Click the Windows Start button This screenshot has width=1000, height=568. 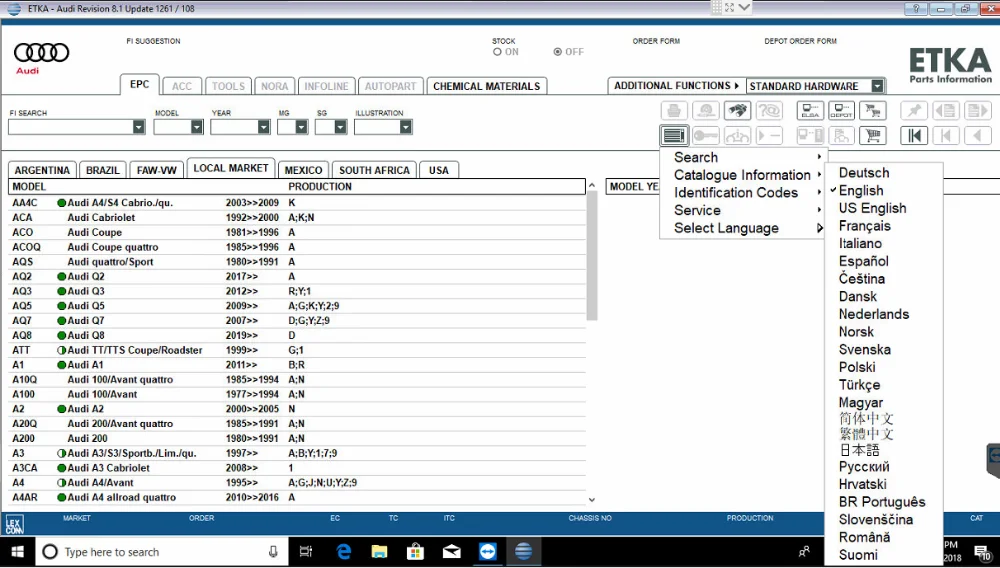(17, 551)
